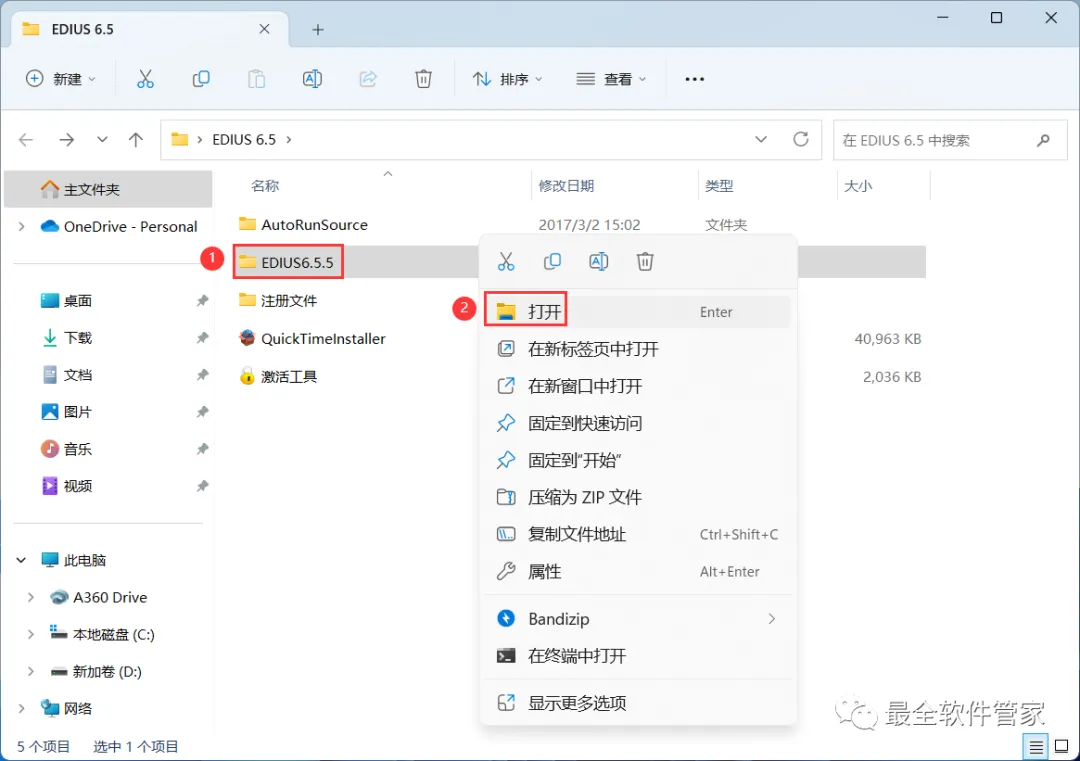Click the context menu Copy icon
1080x761 pixels.
click(x=552, y=262)
